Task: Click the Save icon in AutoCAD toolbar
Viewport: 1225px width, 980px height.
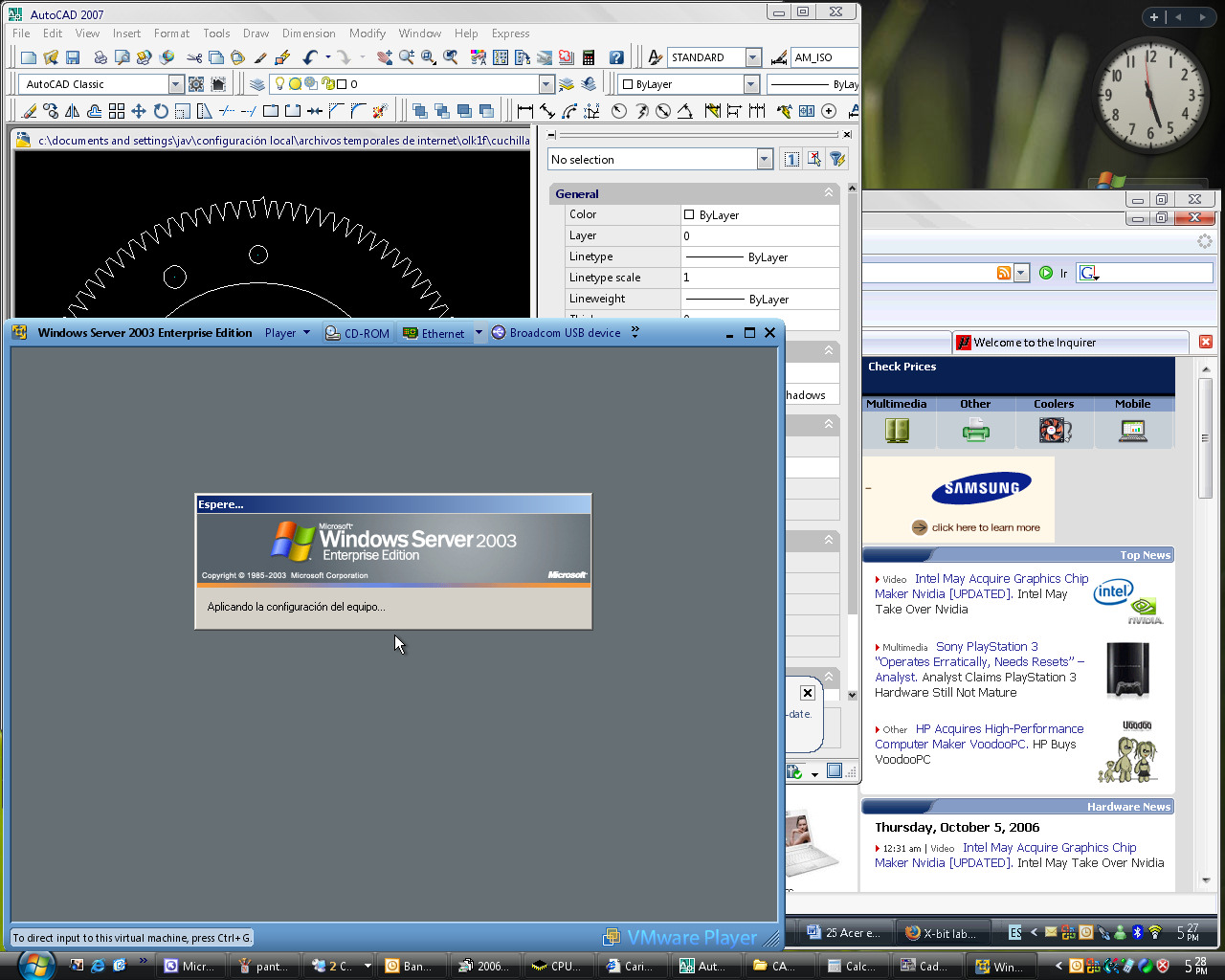Action: (73, 58)
